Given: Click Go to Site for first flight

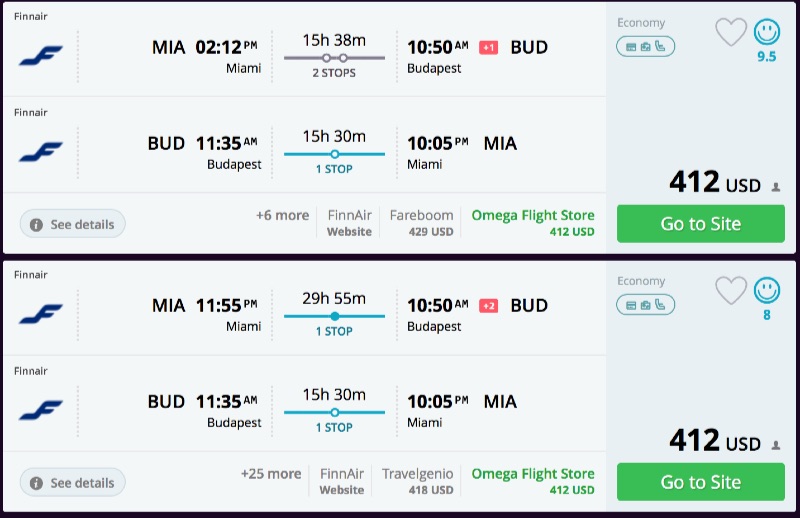Looking at the screenshot, I should (x=700, y=224).
